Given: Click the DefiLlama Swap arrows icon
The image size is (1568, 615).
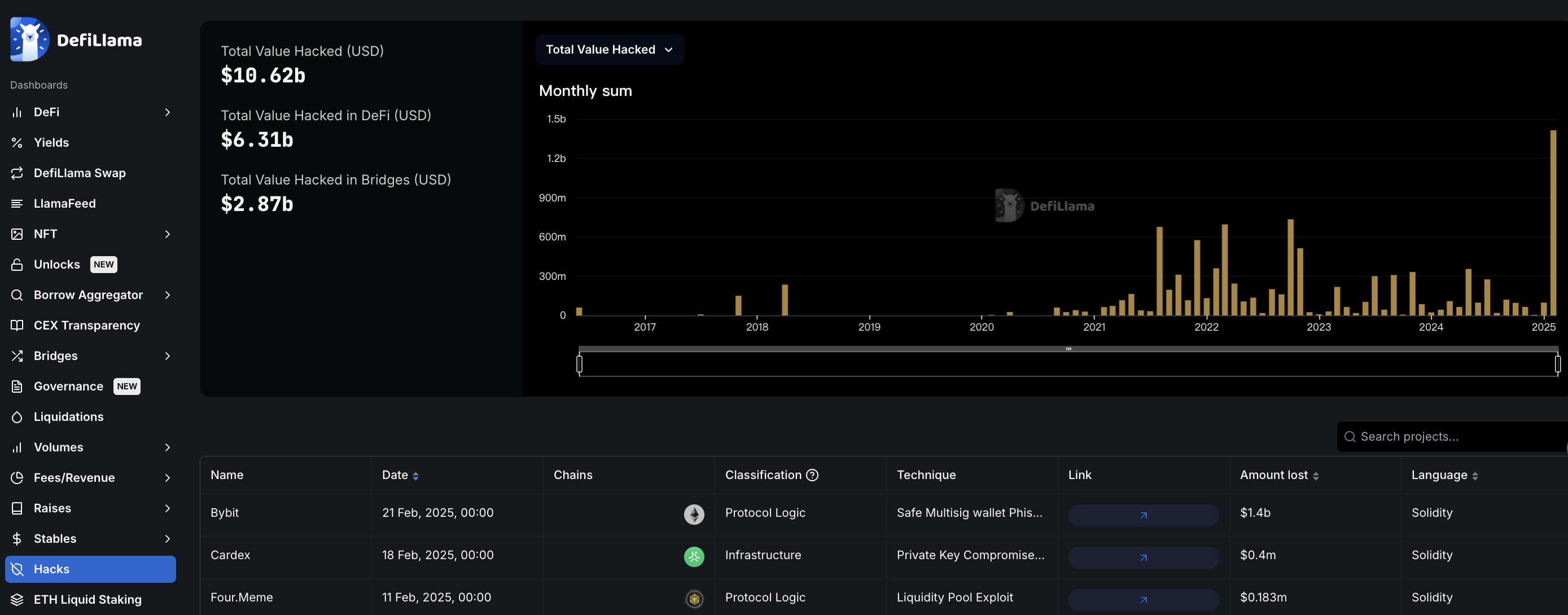Looking at the screenshot, I should (17, 173).
